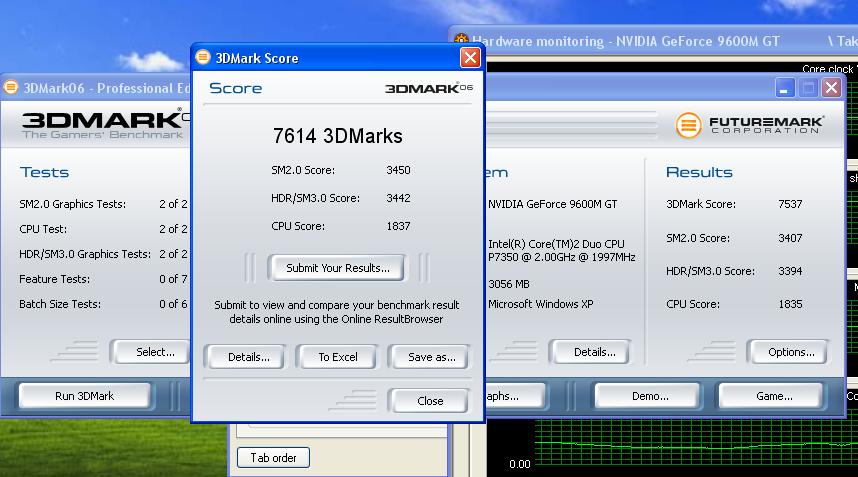Screen dimensions: 858x477
Task: Minimize the 3DMark06 main window
Action: (x=785, y=88)
